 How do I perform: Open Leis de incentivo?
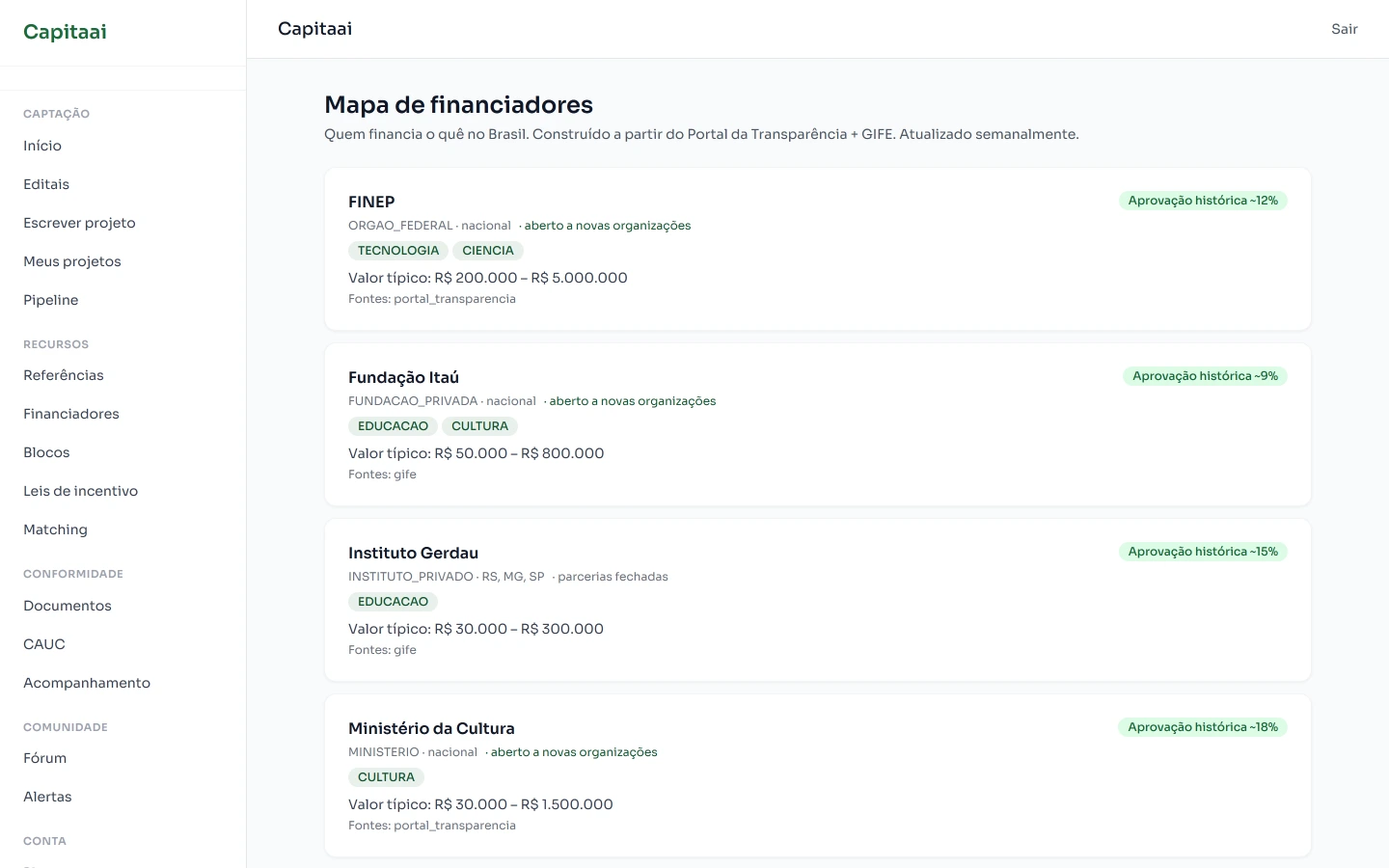click(81, 491)
